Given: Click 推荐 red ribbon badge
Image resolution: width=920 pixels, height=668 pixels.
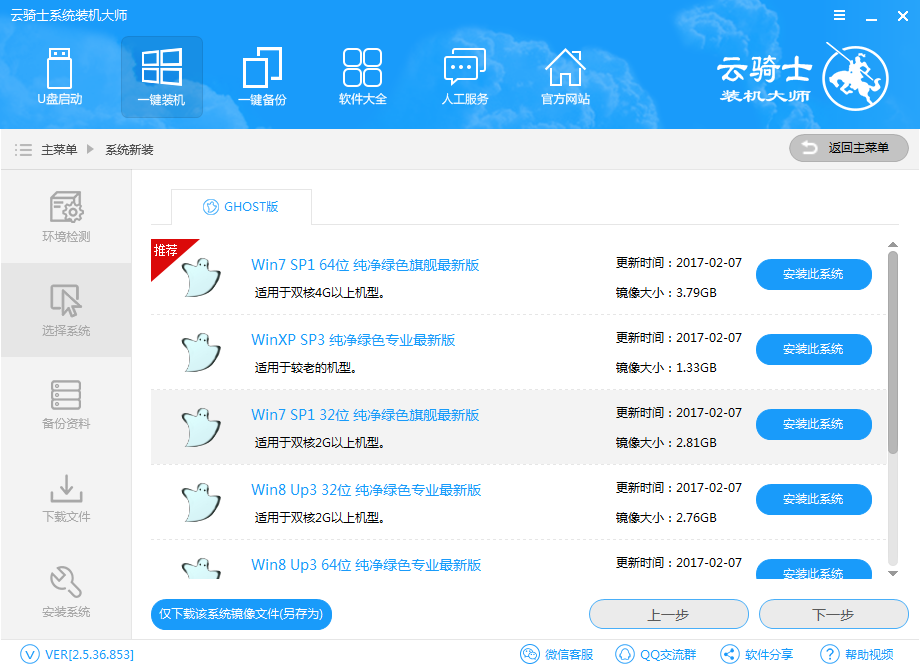Looking at the screenshot, I should coord(166,253).
